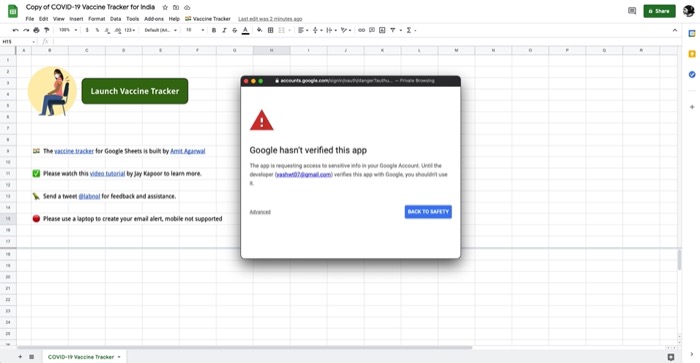Select the paint format tool
700x363 pixels.
coord(46,30)
